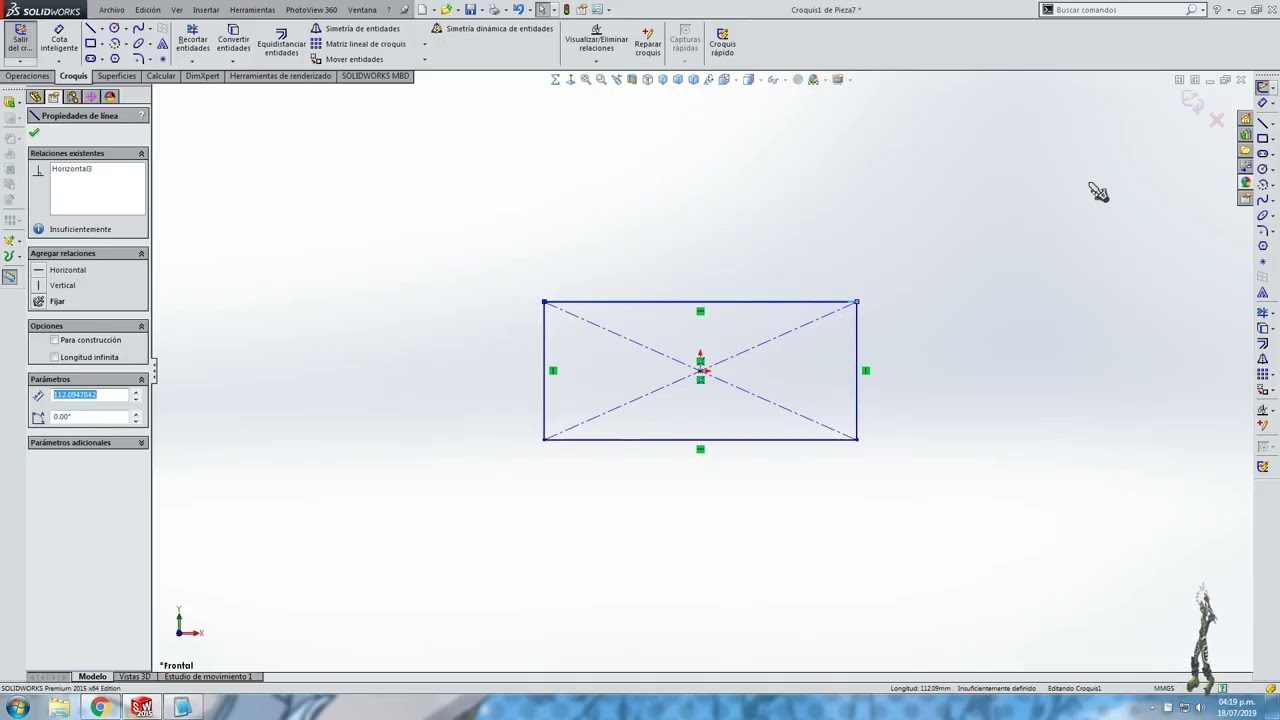Open dropdown under Recortar entidades
Image resolution: width=1280 pixels, height=720 pixels.
pyautogui.click(x=192, y=61)
